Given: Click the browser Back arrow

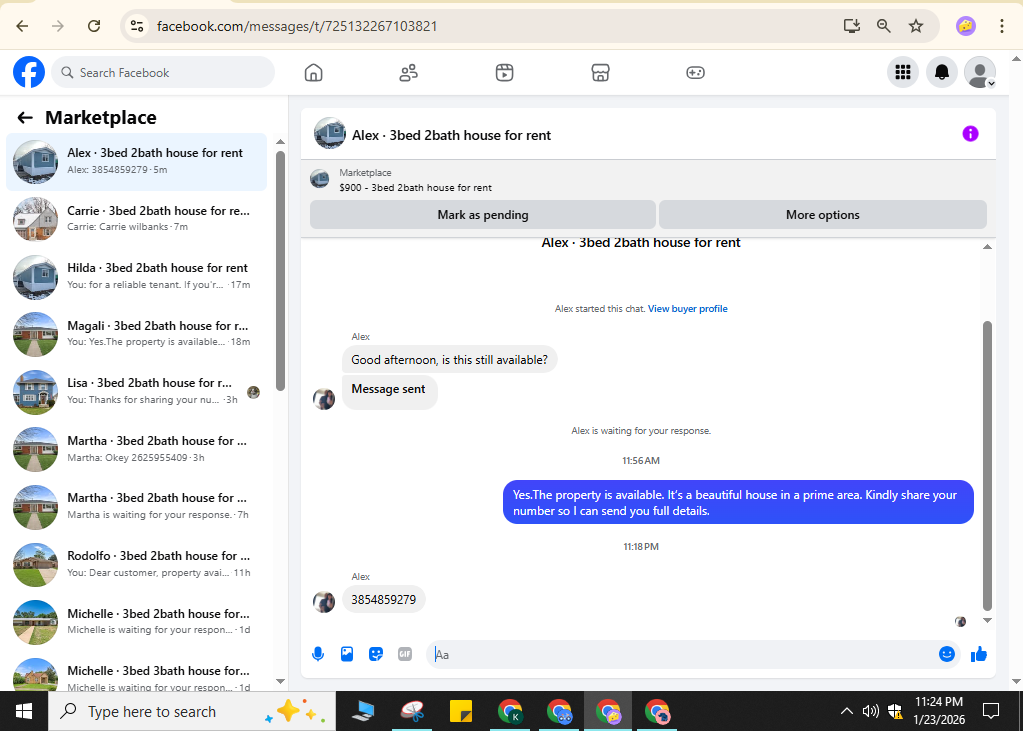Looking at the screenshot, I should 22,26.
